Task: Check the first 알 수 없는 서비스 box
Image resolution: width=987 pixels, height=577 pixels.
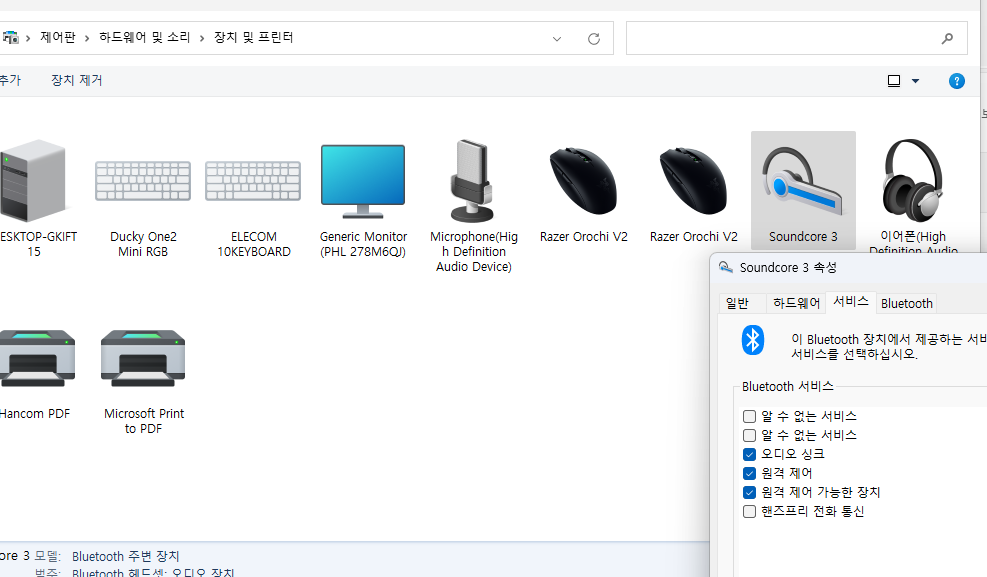Action: 749,417
